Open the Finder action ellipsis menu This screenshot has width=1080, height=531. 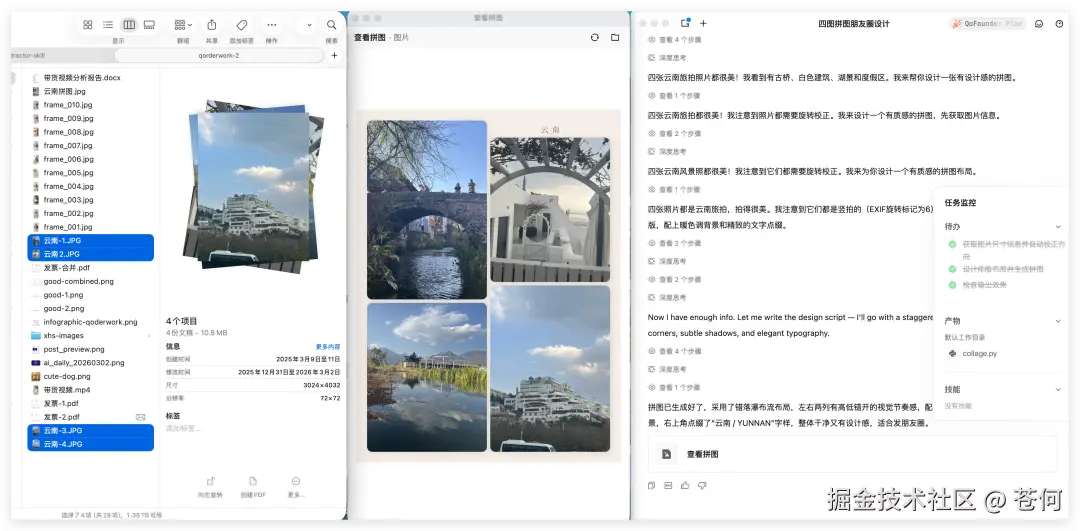272,25
